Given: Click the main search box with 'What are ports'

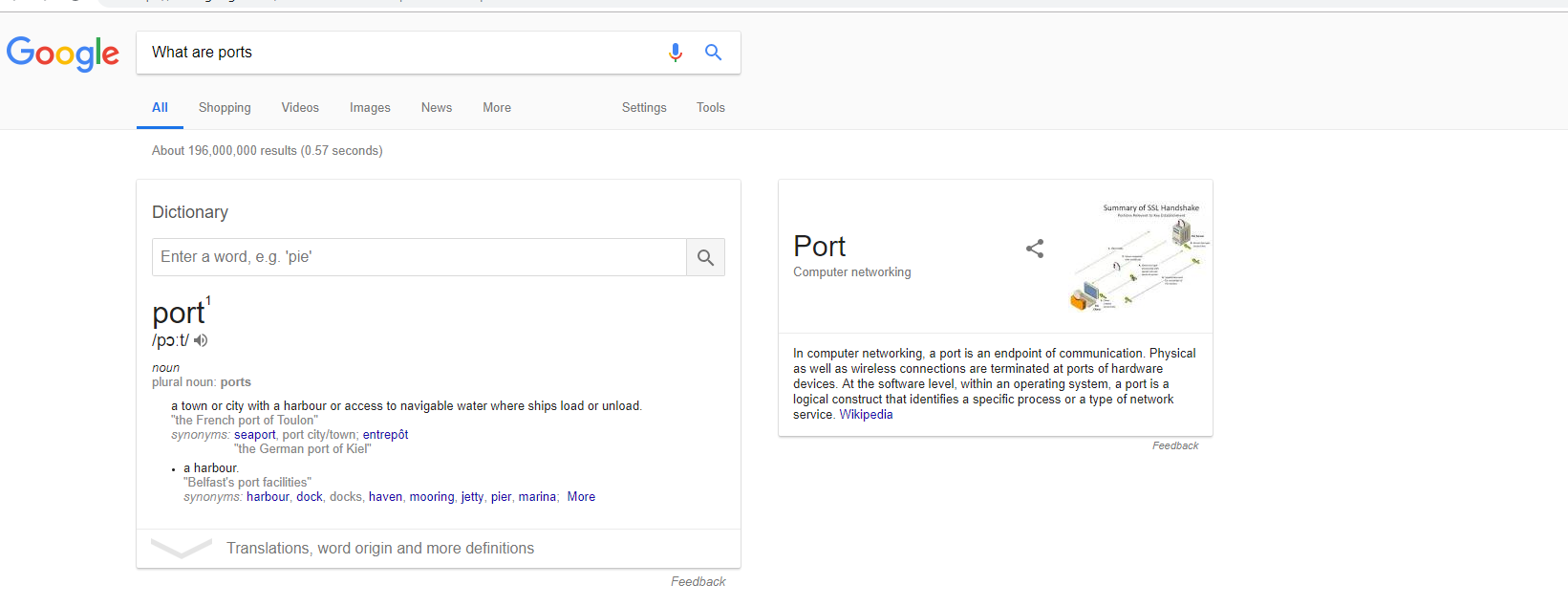Looking at the screenshot, I should click(401, 53).
